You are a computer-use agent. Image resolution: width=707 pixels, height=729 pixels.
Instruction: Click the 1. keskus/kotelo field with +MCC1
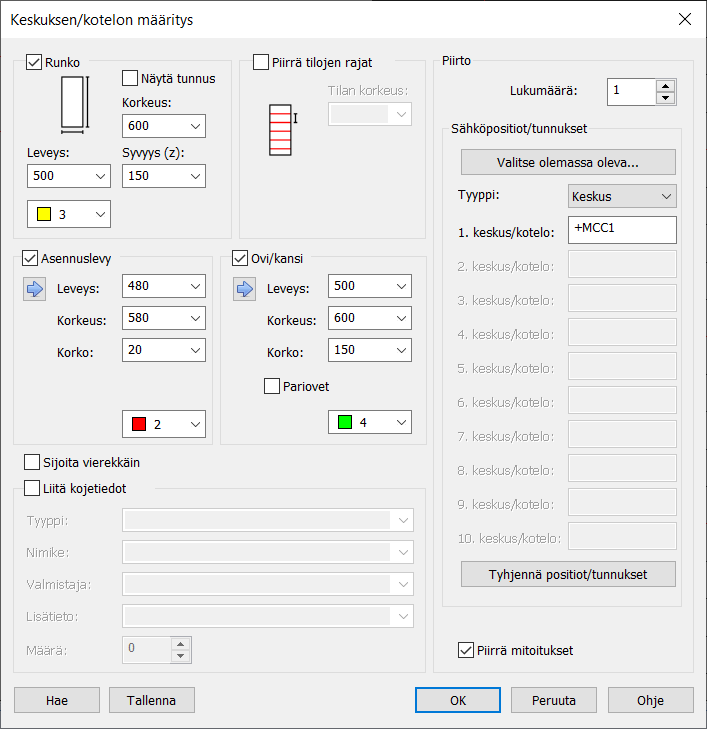[x=621, y=230]
